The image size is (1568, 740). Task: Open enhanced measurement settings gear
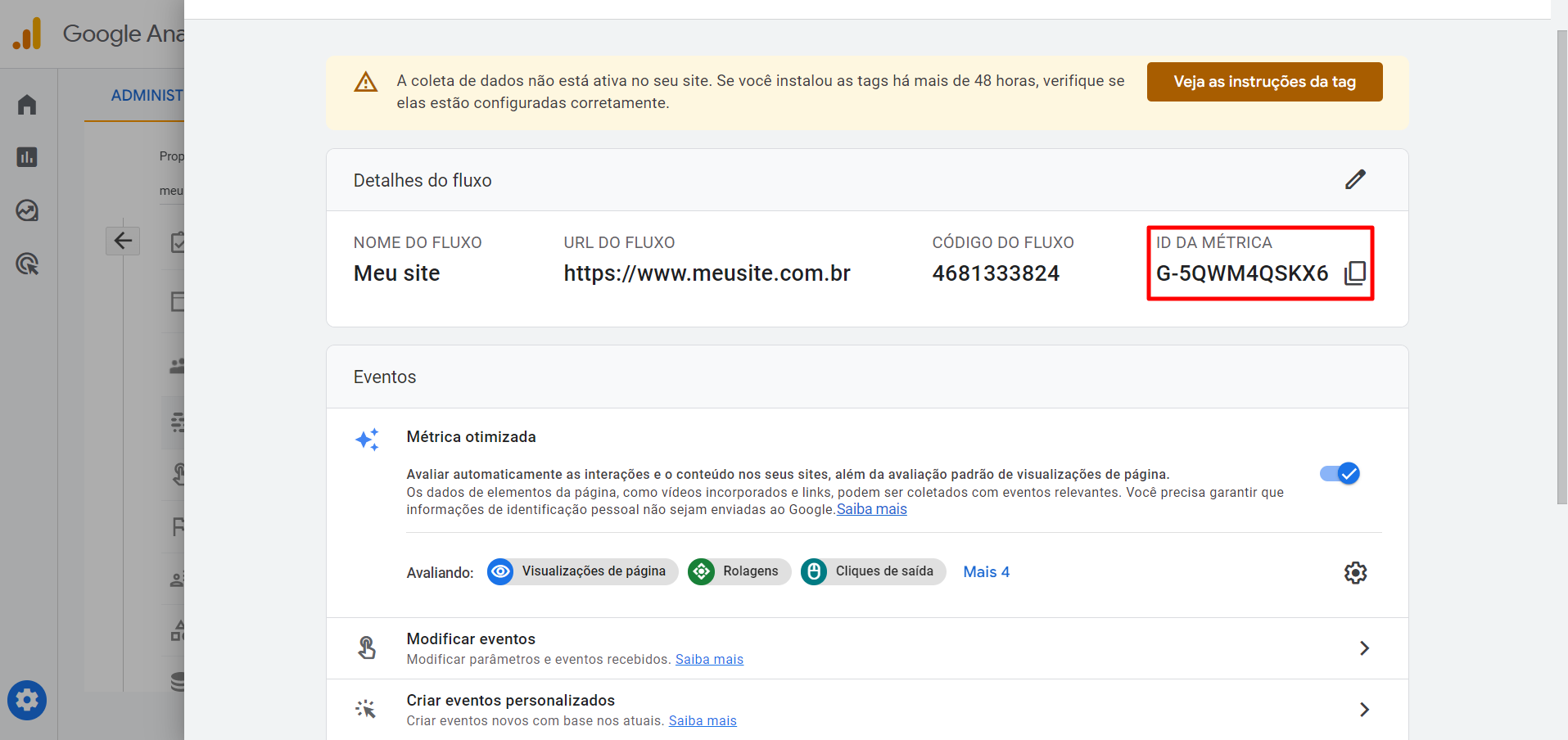(x=1355, y=572)
